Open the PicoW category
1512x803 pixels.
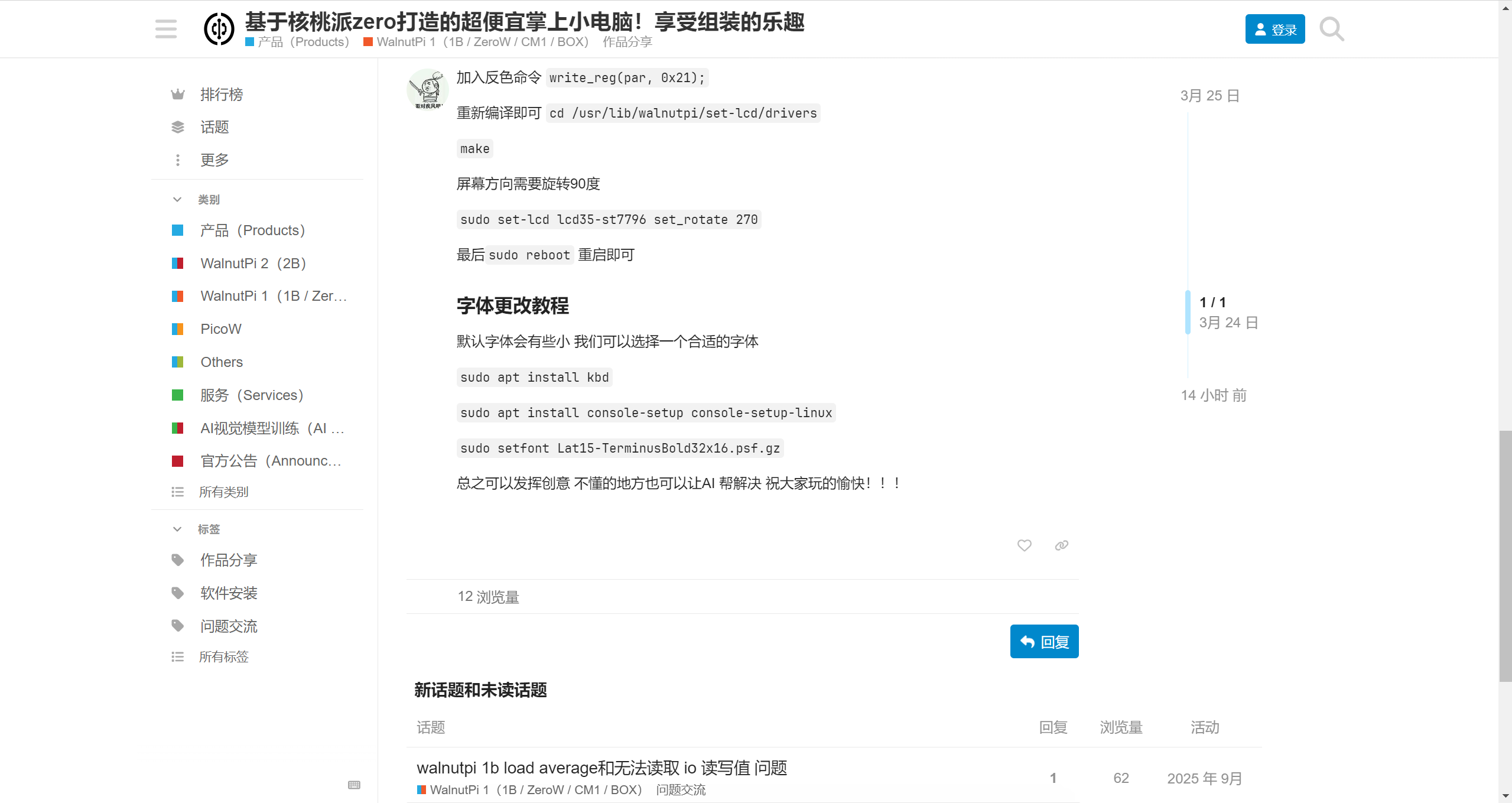(x=220, y=329)
